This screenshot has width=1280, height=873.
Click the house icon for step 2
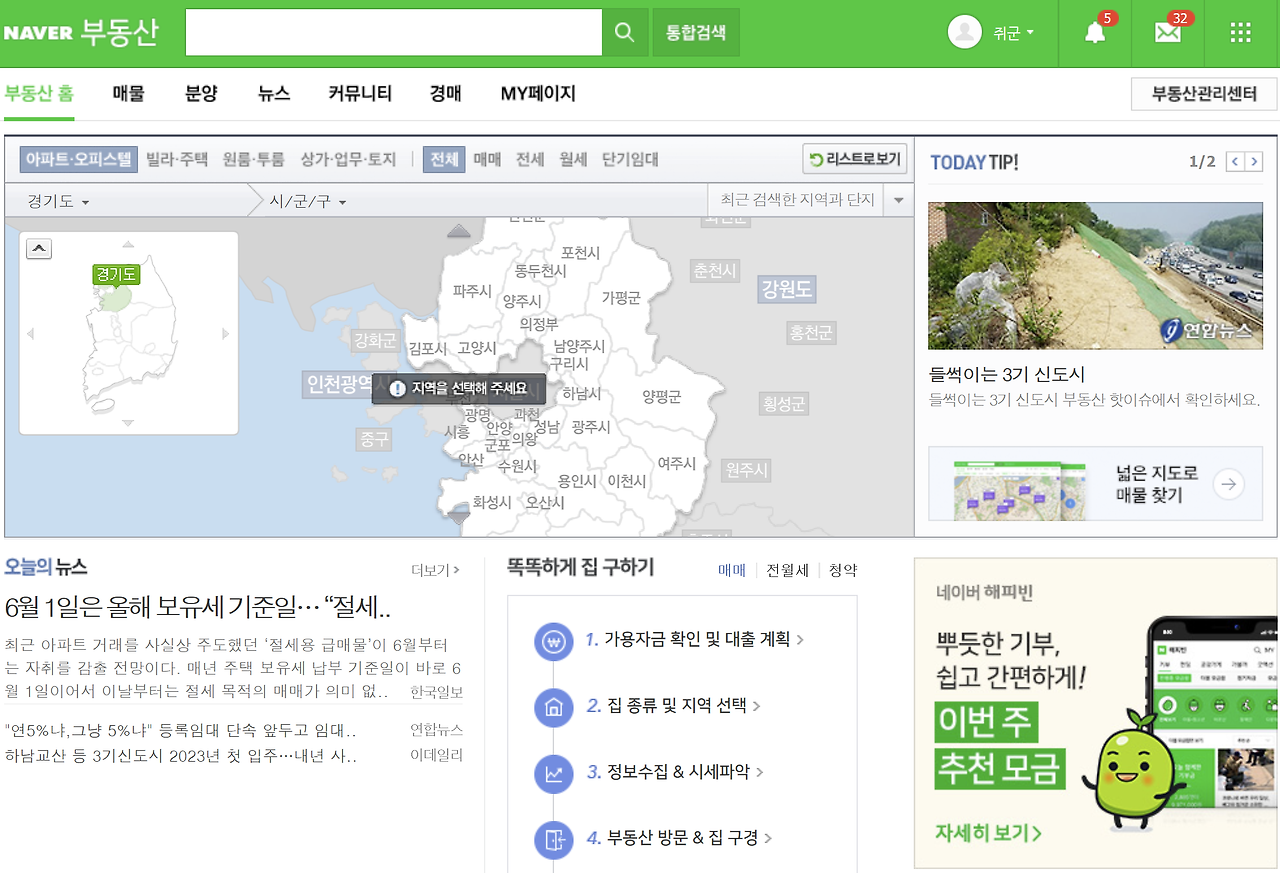coord(554,708)
